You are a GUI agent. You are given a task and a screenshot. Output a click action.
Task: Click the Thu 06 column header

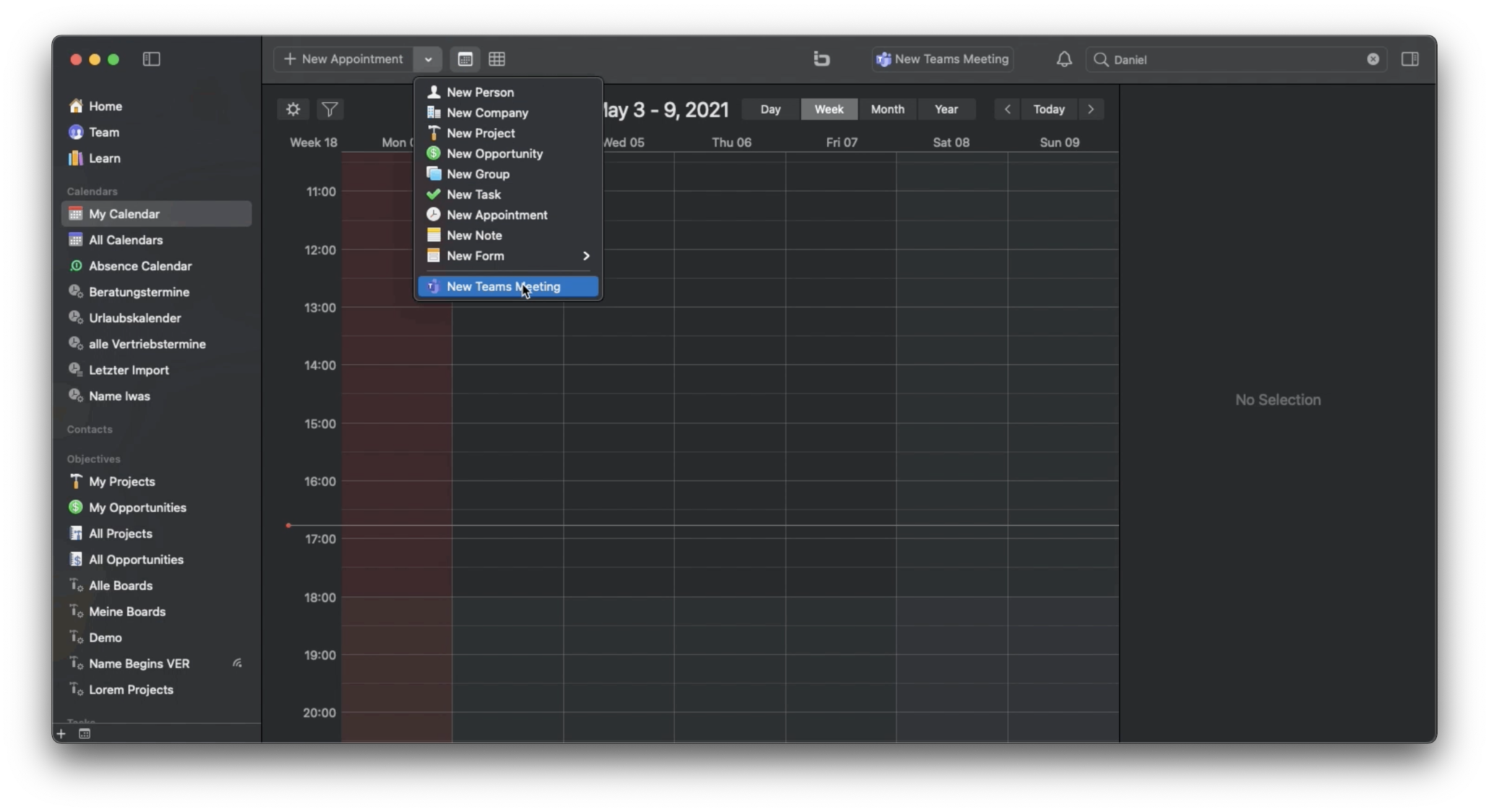point(731,142)
